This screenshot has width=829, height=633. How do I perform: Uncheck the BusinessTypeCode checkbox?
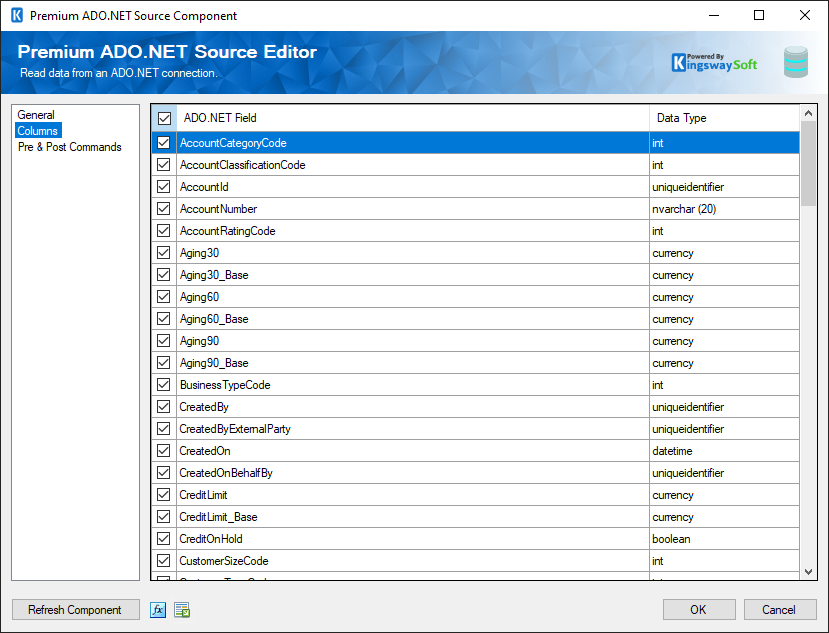point(164,385)
